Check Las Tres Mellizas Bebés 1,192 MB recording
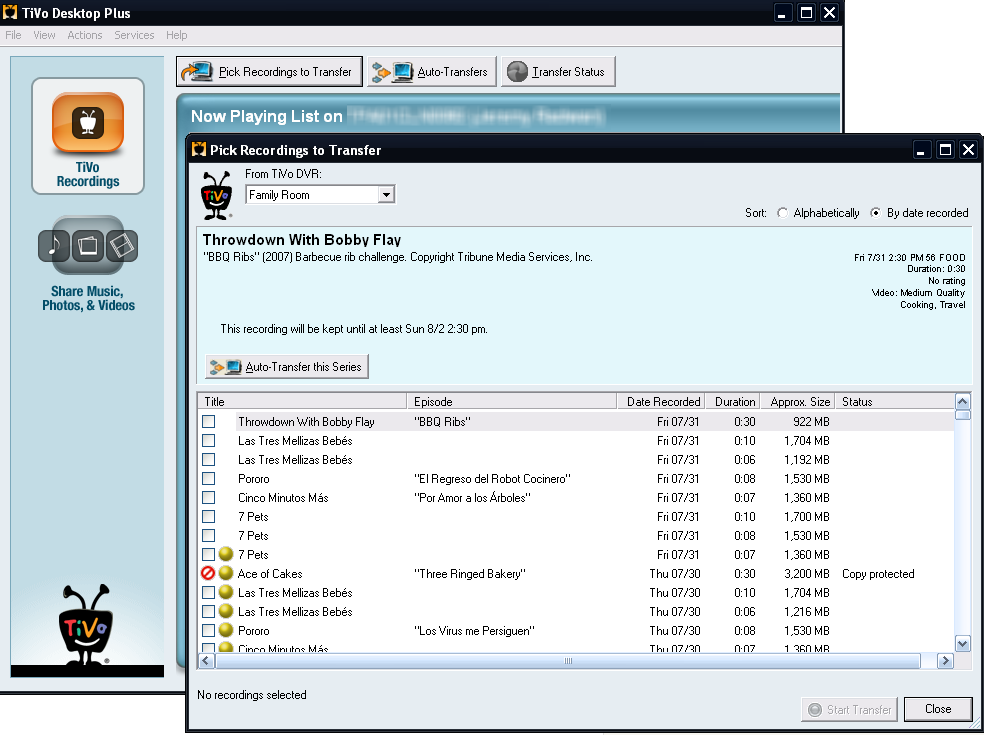This screenshot has height=735, width=987. click(208, 459)
